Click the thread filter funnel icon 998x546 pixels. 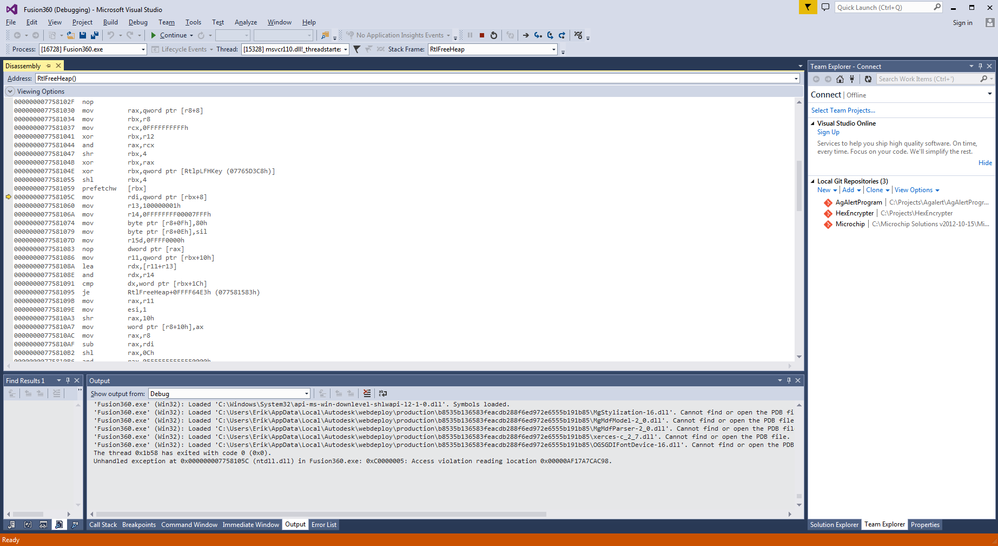click(x=356, y=49)
